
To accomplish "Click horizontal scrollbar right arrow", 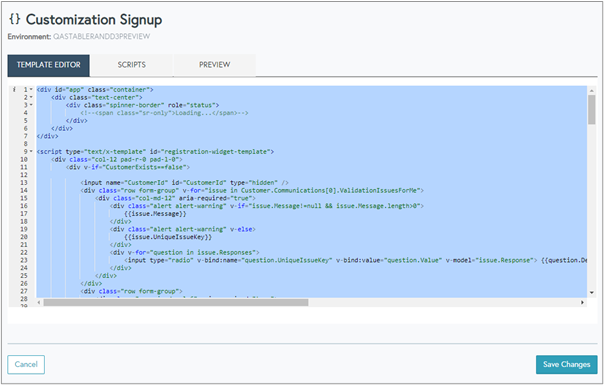I will (x=582, y=303).
